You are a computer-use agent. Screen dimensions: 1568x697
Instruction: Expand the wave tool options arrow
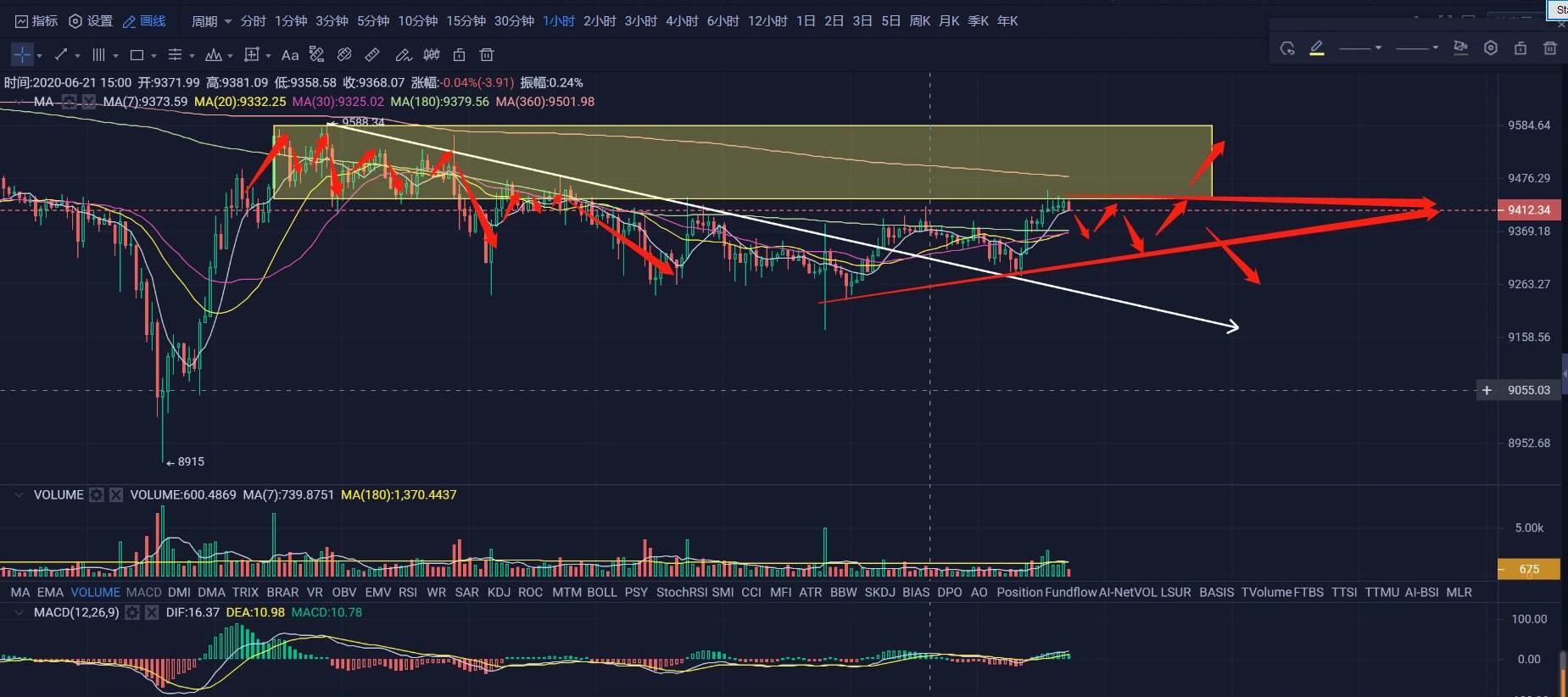(230, 56)
